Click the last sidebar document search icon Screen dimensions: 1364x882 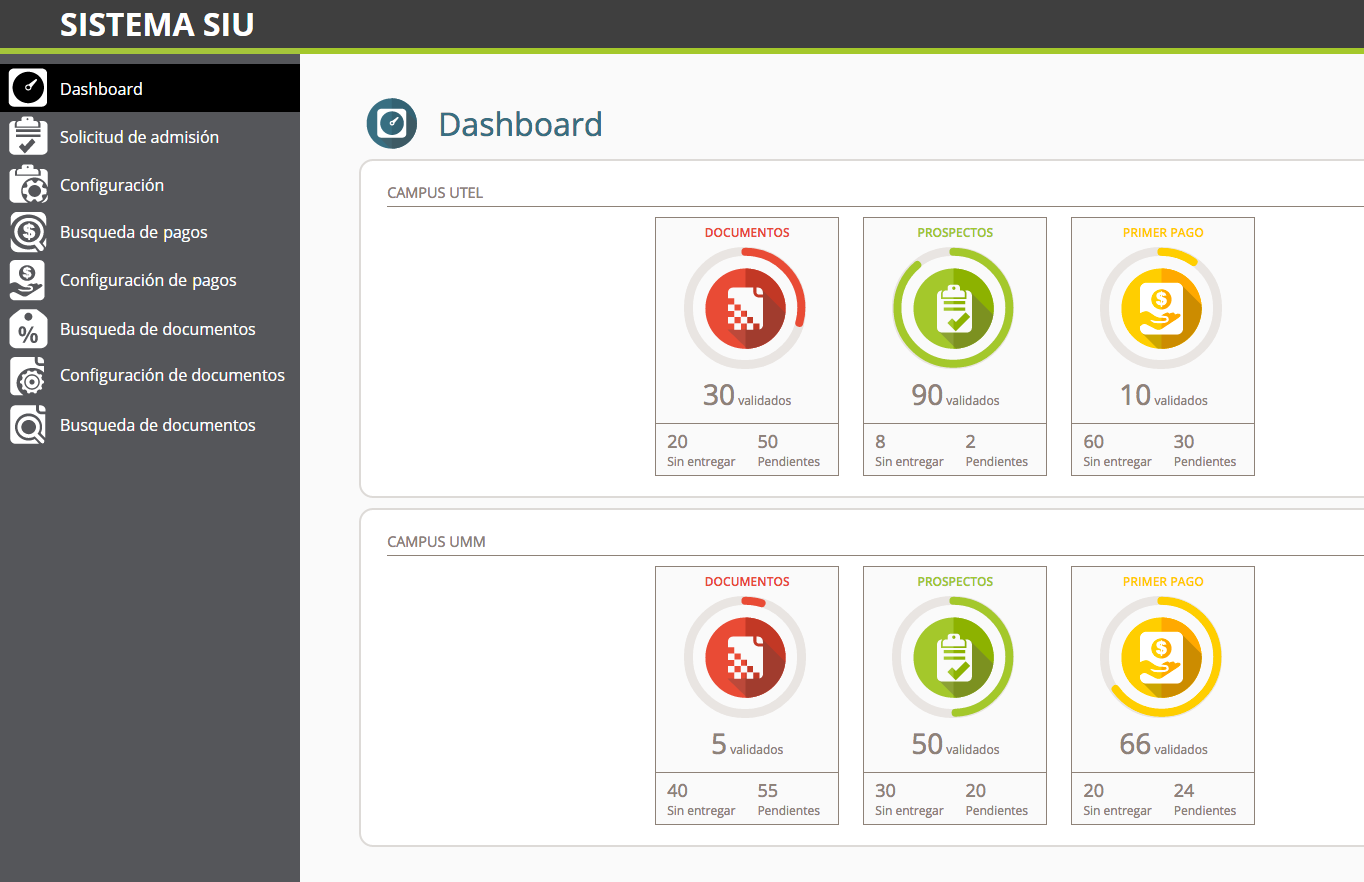point(28,424)
